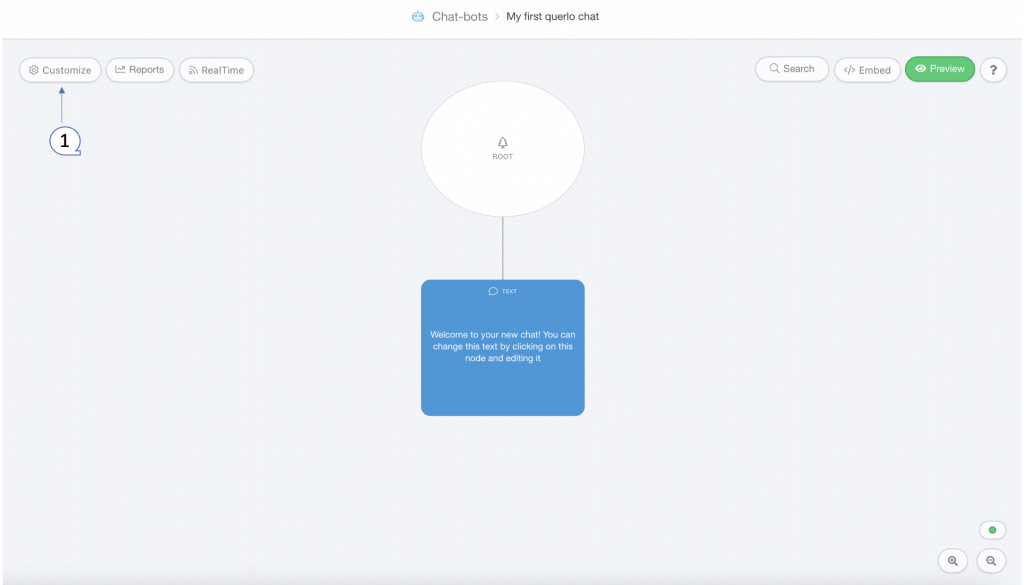Select the blue TEXT welcome node
This screenshot has width=1024, height=585.
click(x=502, y=347)
